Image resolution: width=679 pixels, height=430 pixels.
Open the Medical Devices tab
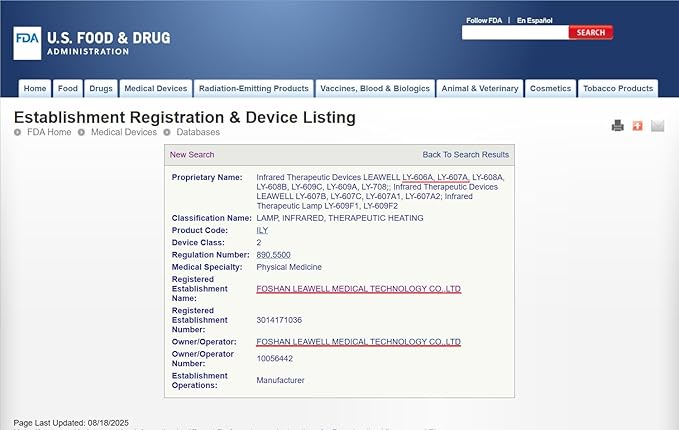click(x=156, y=88)
